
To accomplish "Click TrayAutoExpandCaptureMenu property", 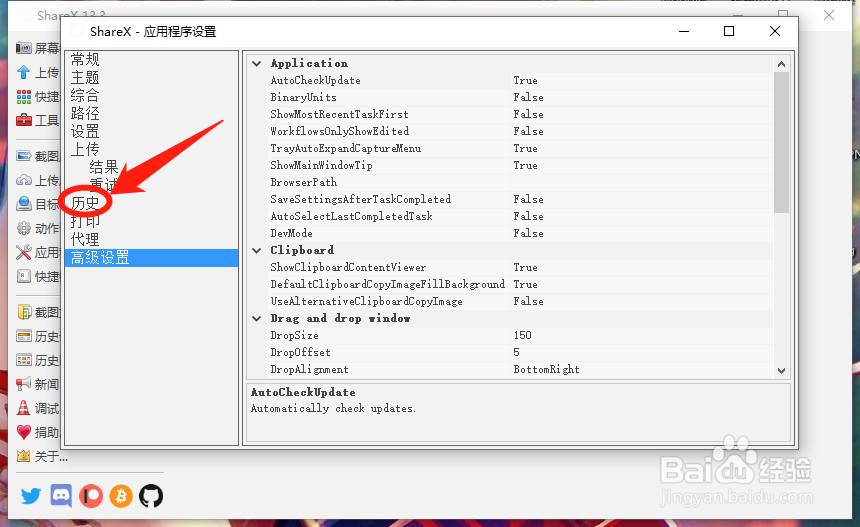I will point(346,149).
